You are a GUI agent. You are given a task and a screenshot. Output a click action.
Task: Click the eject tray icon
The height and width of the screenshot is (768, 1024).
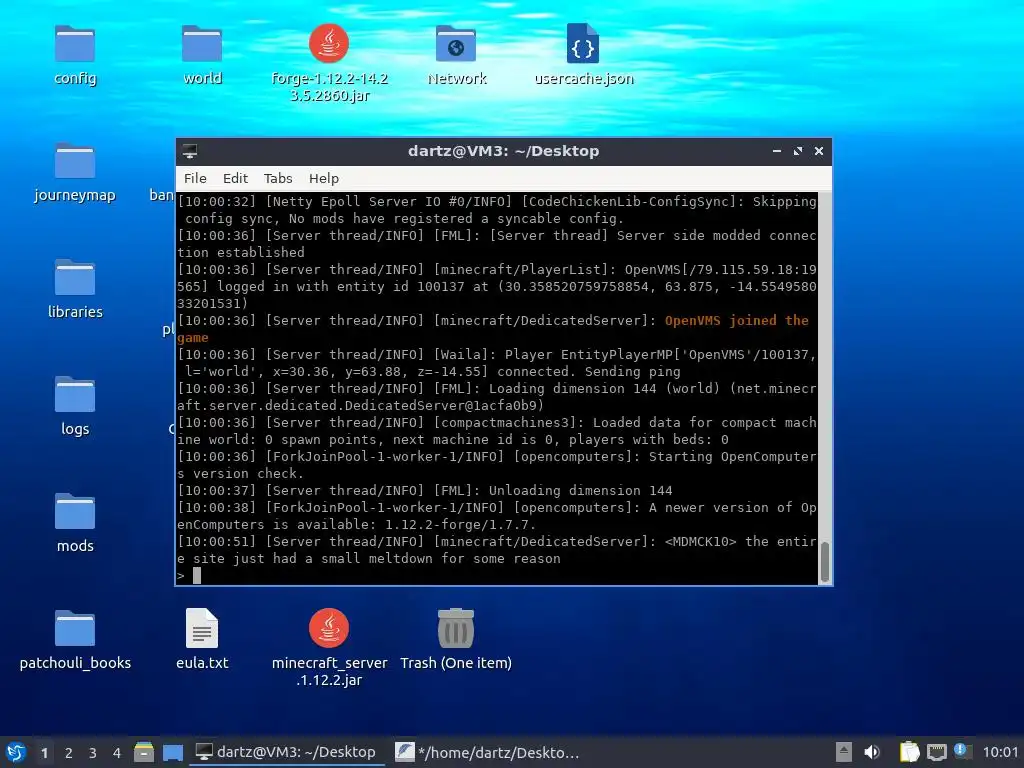tap(844, 752)
